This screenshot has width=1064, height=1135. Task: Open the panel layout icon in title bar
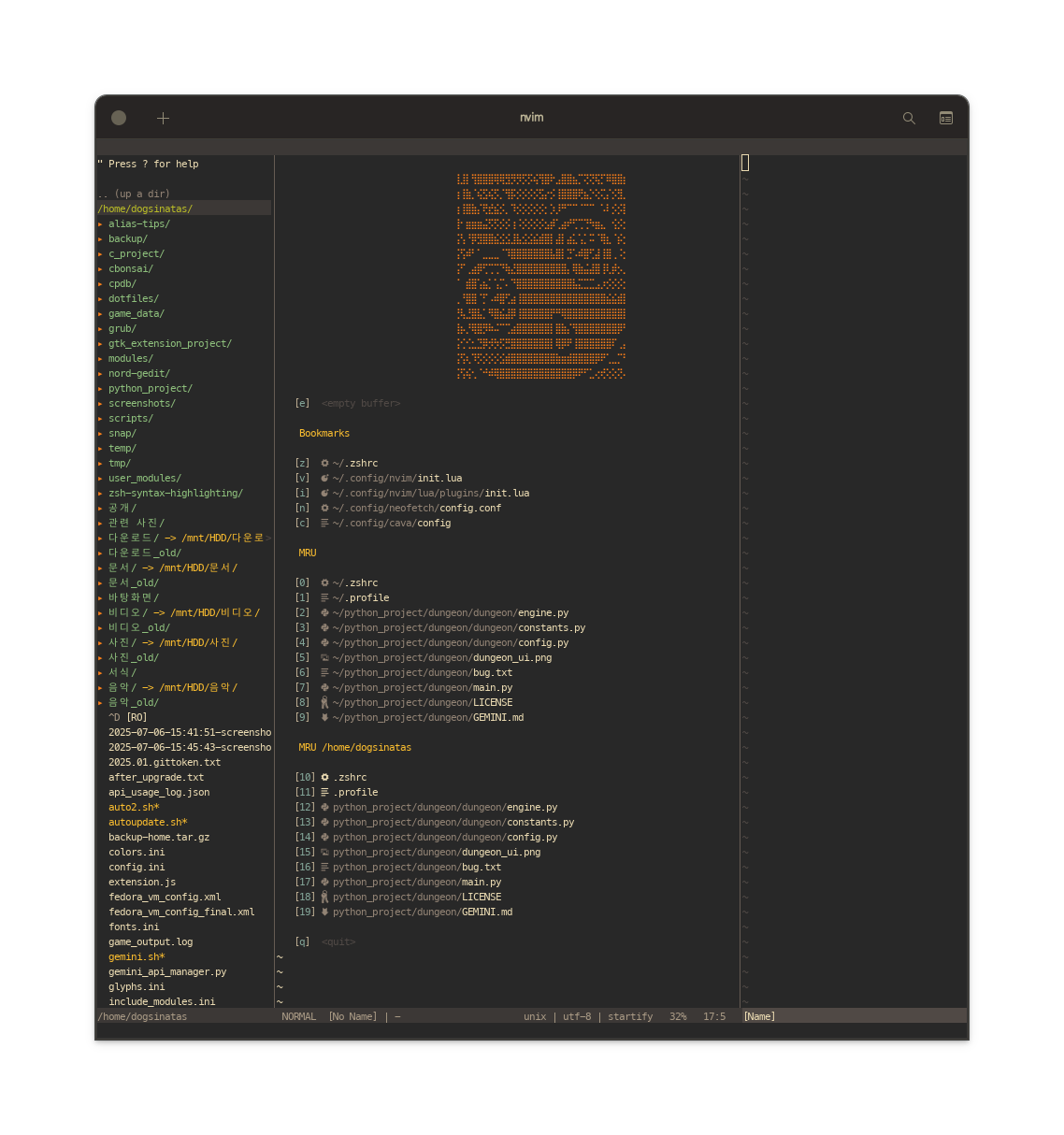pyautogui.click(x=945, y=118)
